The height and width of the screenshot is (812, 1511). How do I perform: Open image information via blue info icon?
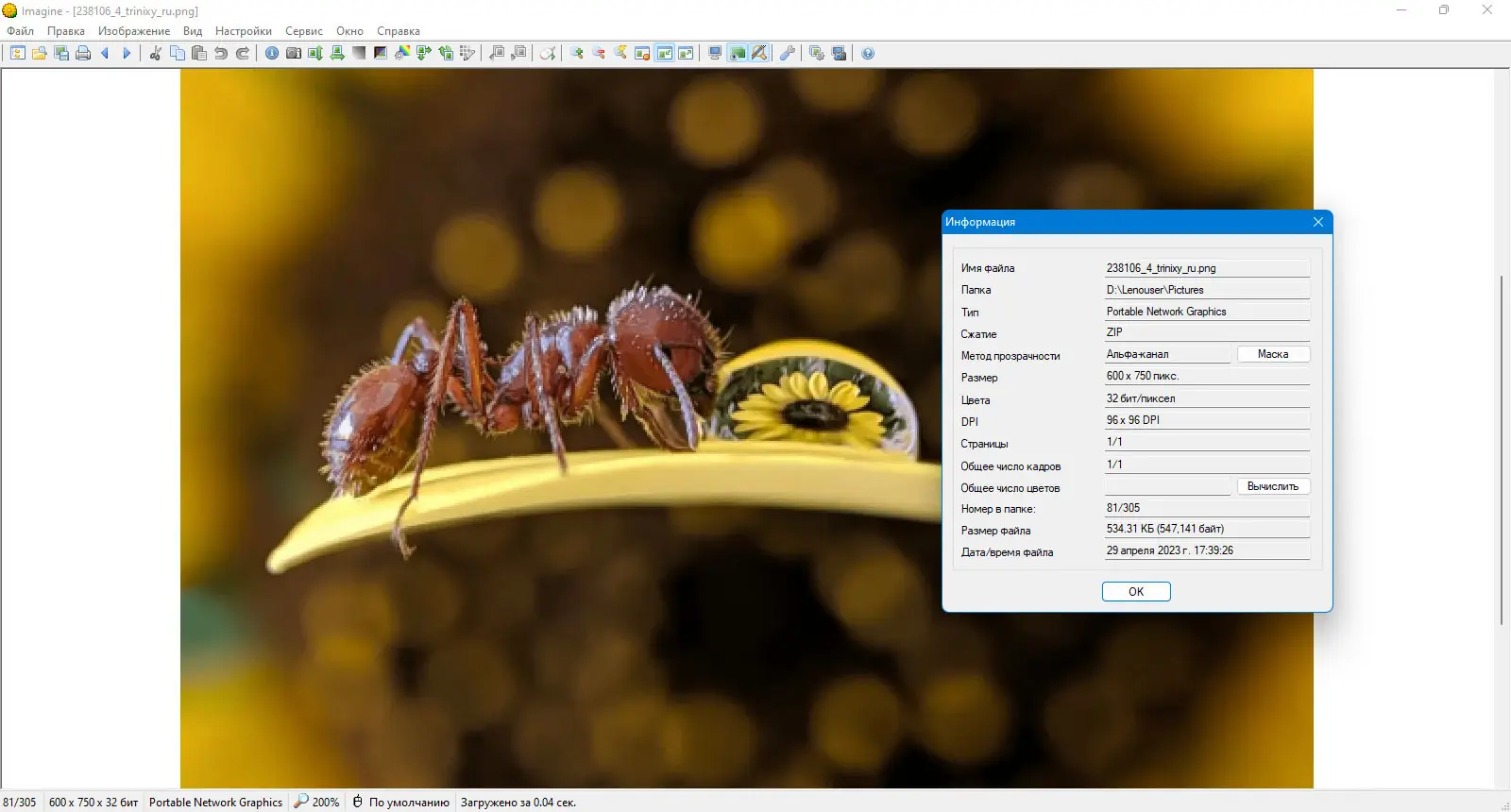pos(272,53)
